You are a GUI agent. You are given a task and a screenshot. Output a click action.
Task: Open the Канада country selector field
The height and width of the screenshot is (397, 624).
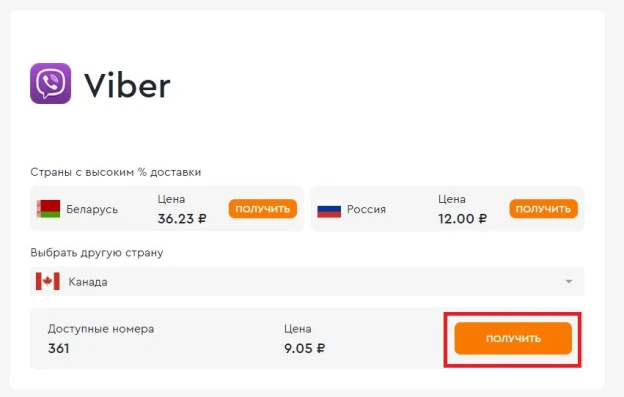(x=307, y=281)
